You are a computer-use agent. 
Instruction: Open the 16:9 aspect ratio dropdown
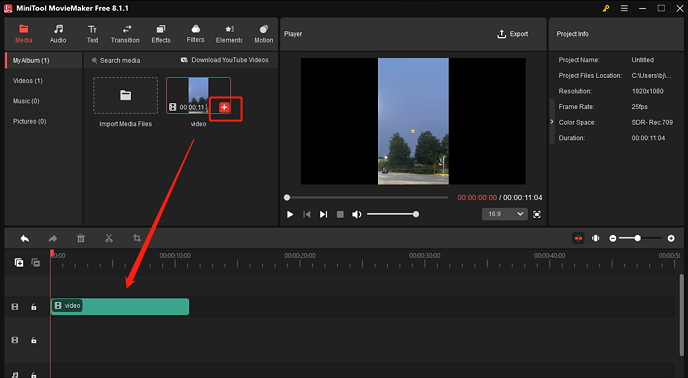(505, 214)
